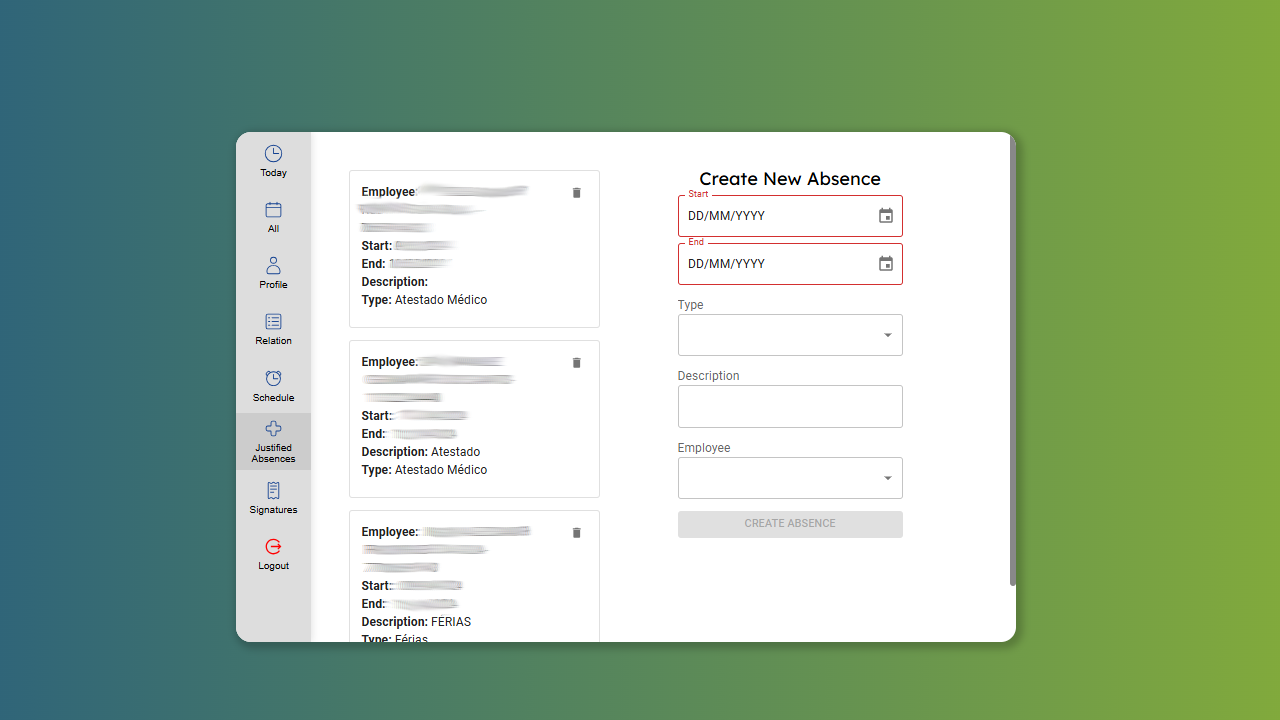Screen dimensions: 1280x720
Task: Delete the second absence with description Atestado
Action: (576, 363)
